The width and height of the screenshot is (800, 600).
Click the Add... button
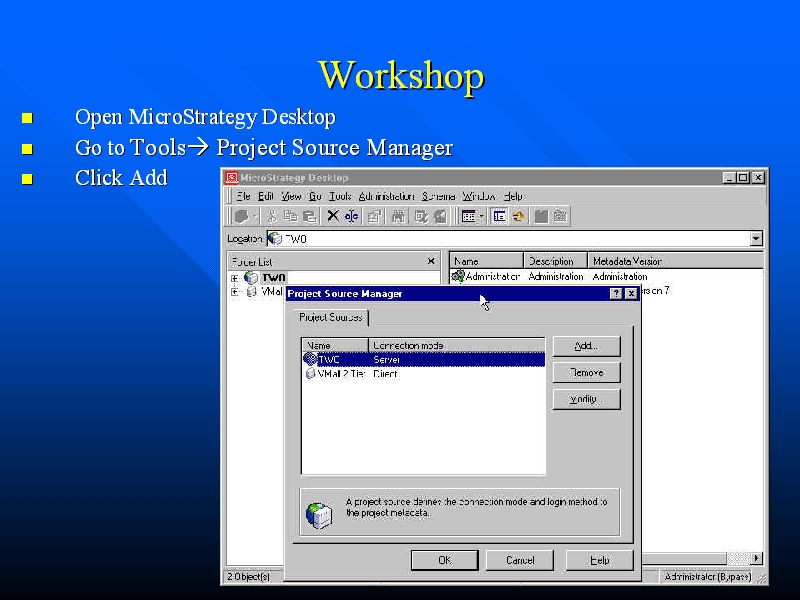[x=586, y=346]
